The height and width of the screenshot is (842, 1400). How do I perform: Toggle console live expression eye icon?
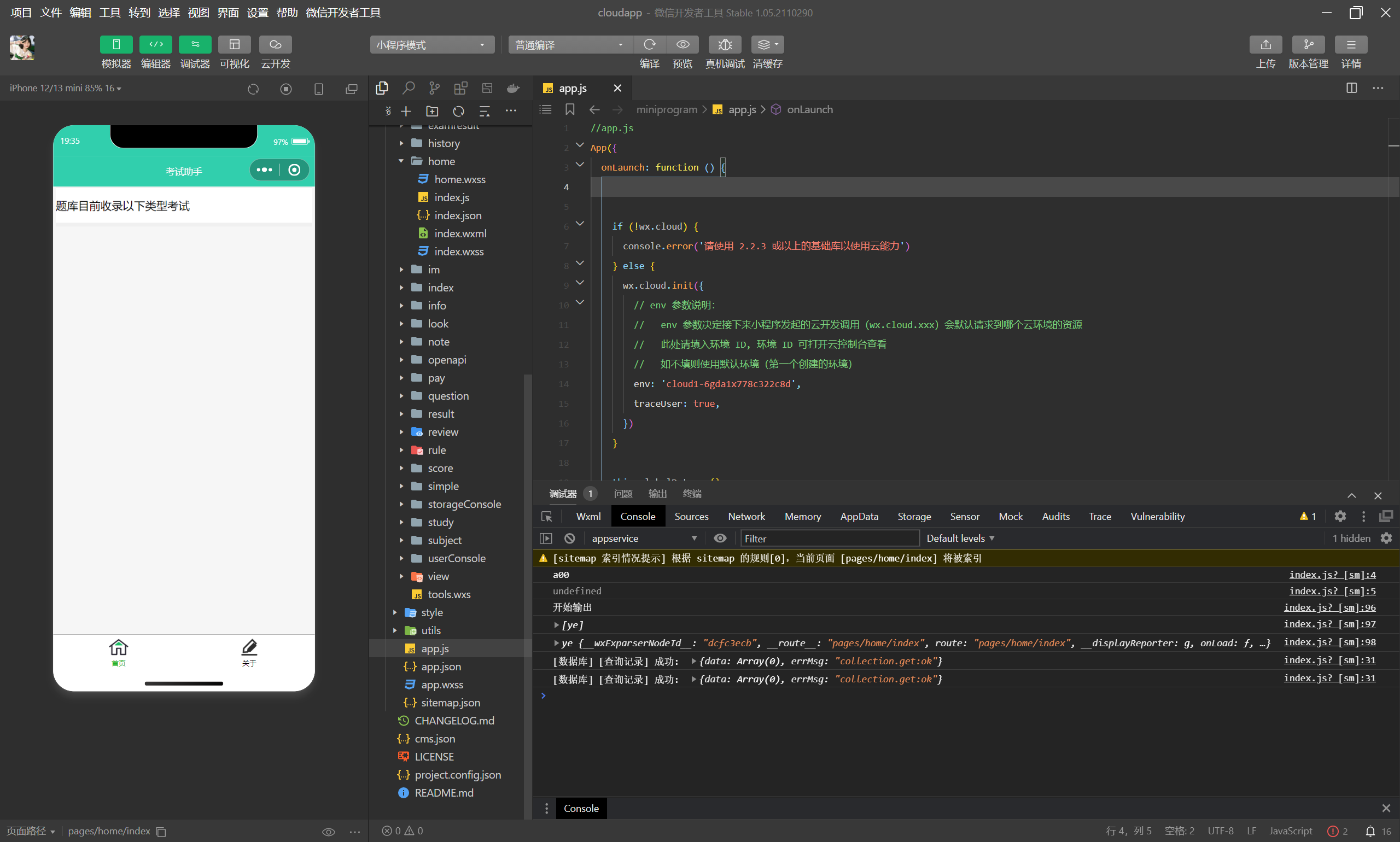click(720, 538)
